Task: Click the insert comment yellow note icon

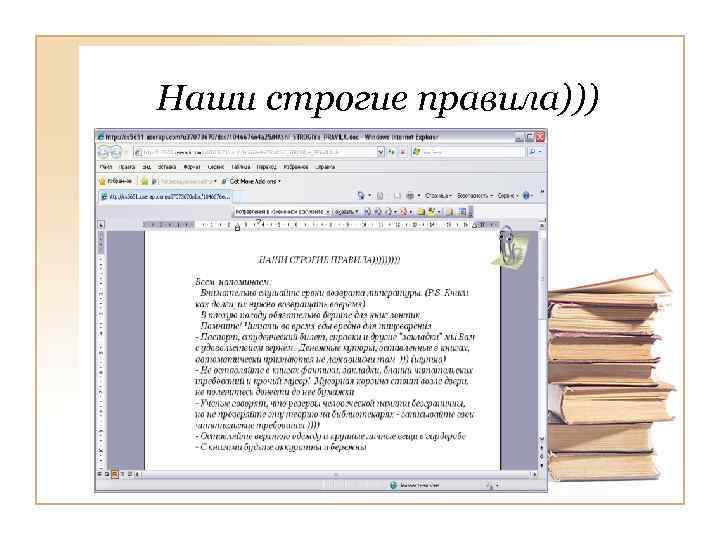Action: point(421,212)
